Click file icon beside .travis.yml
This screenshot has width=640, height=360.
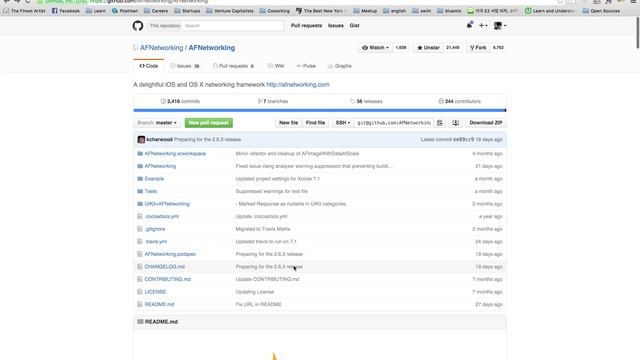pyautogui.click(x=140, y=242)
